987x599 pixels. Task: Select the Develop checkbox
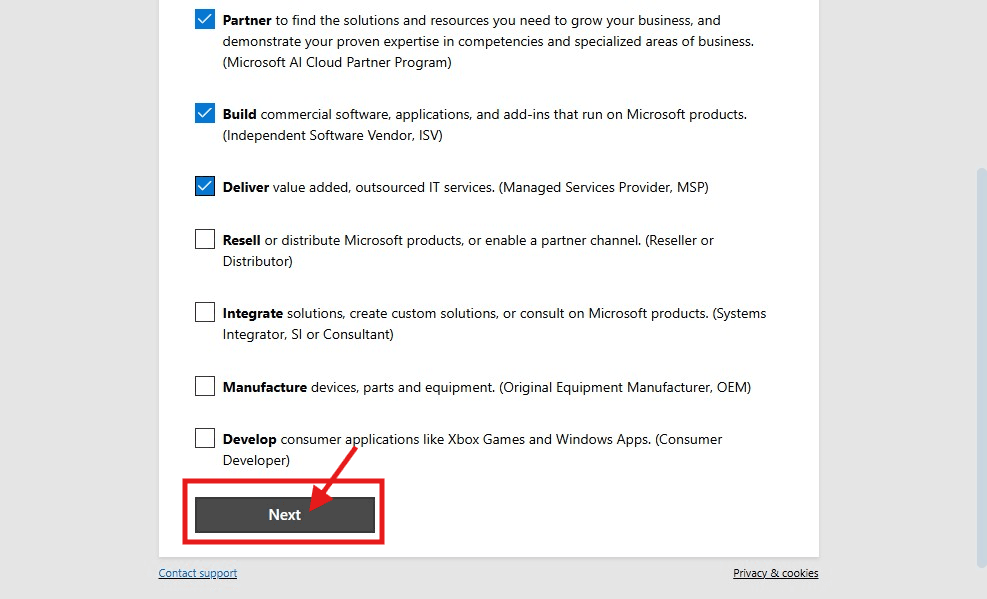[x=205, y=438]
